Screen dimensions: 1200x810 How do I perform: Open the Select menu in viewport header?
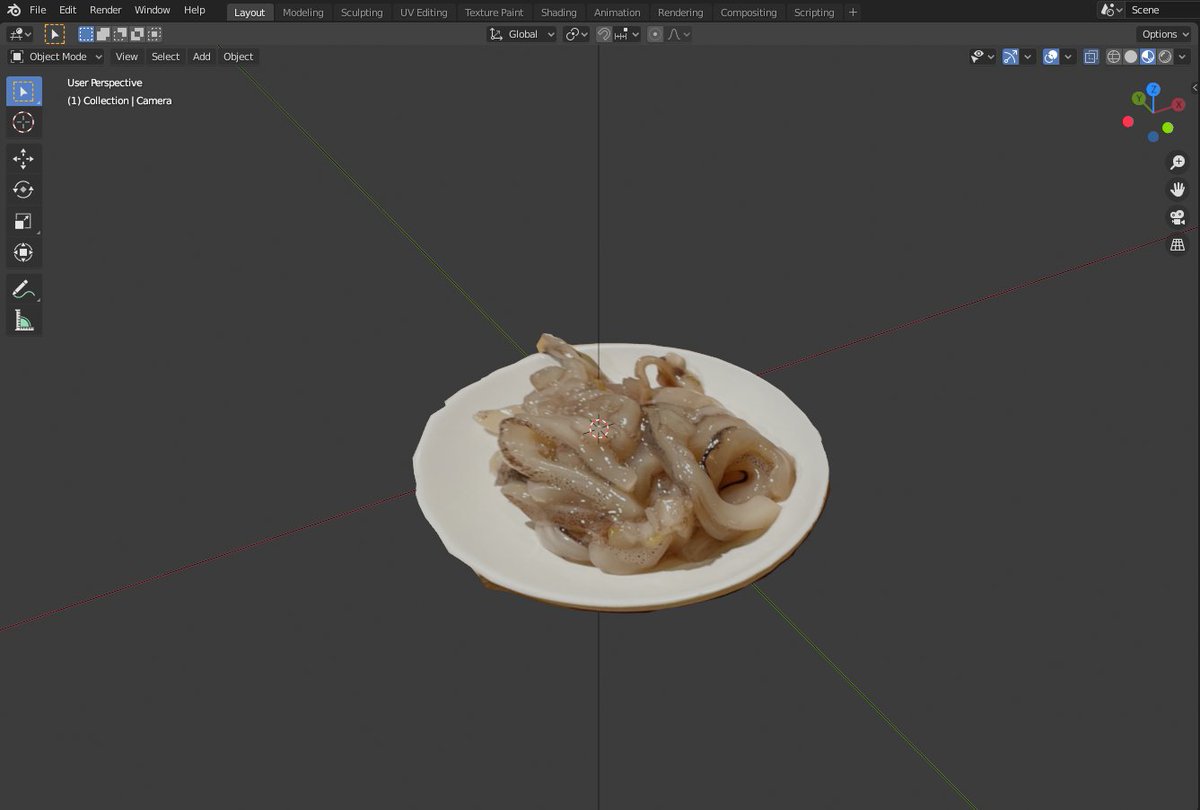tap(165, 56)
